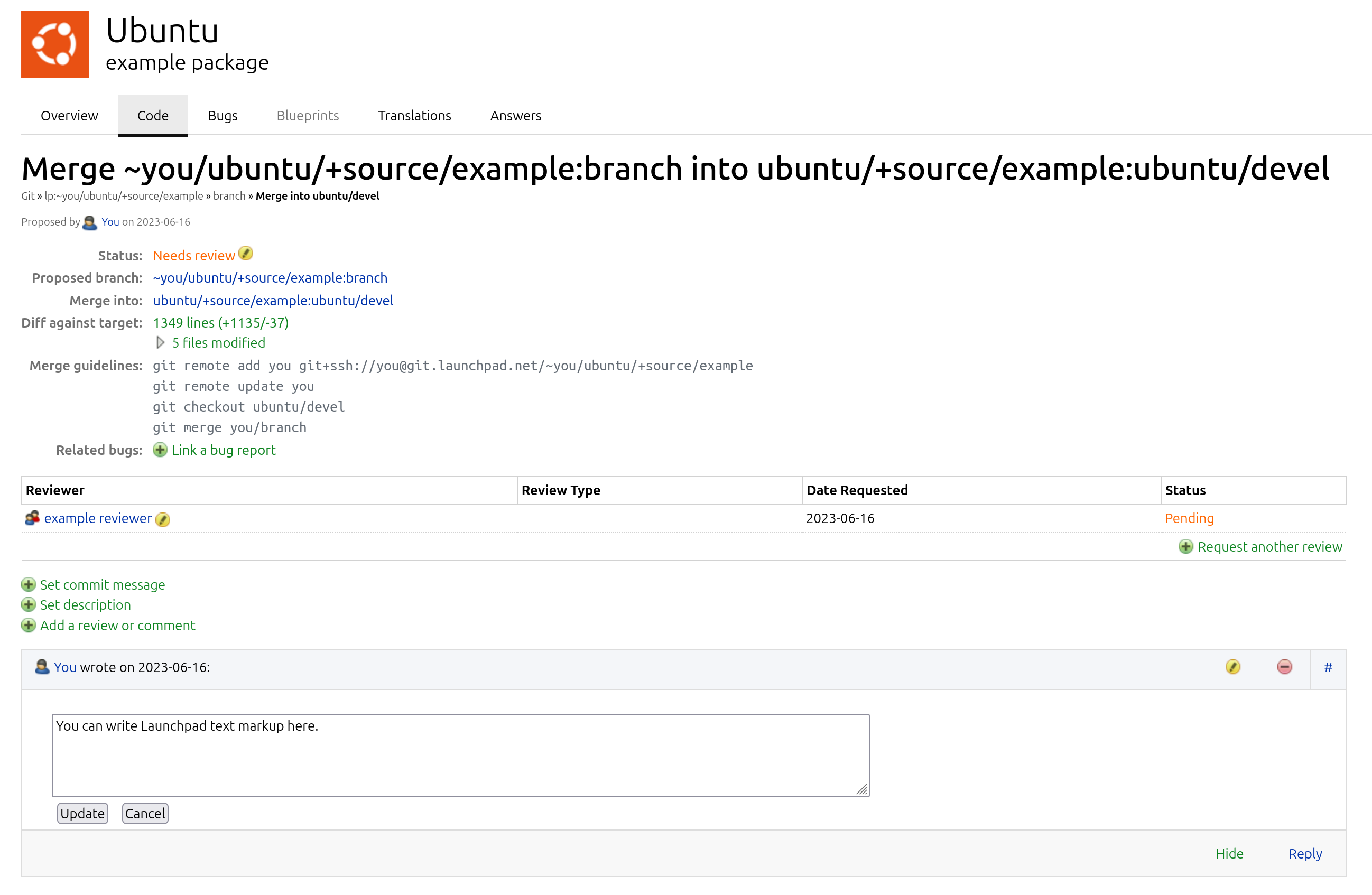Open the Bugs tab

click(223, 116)
